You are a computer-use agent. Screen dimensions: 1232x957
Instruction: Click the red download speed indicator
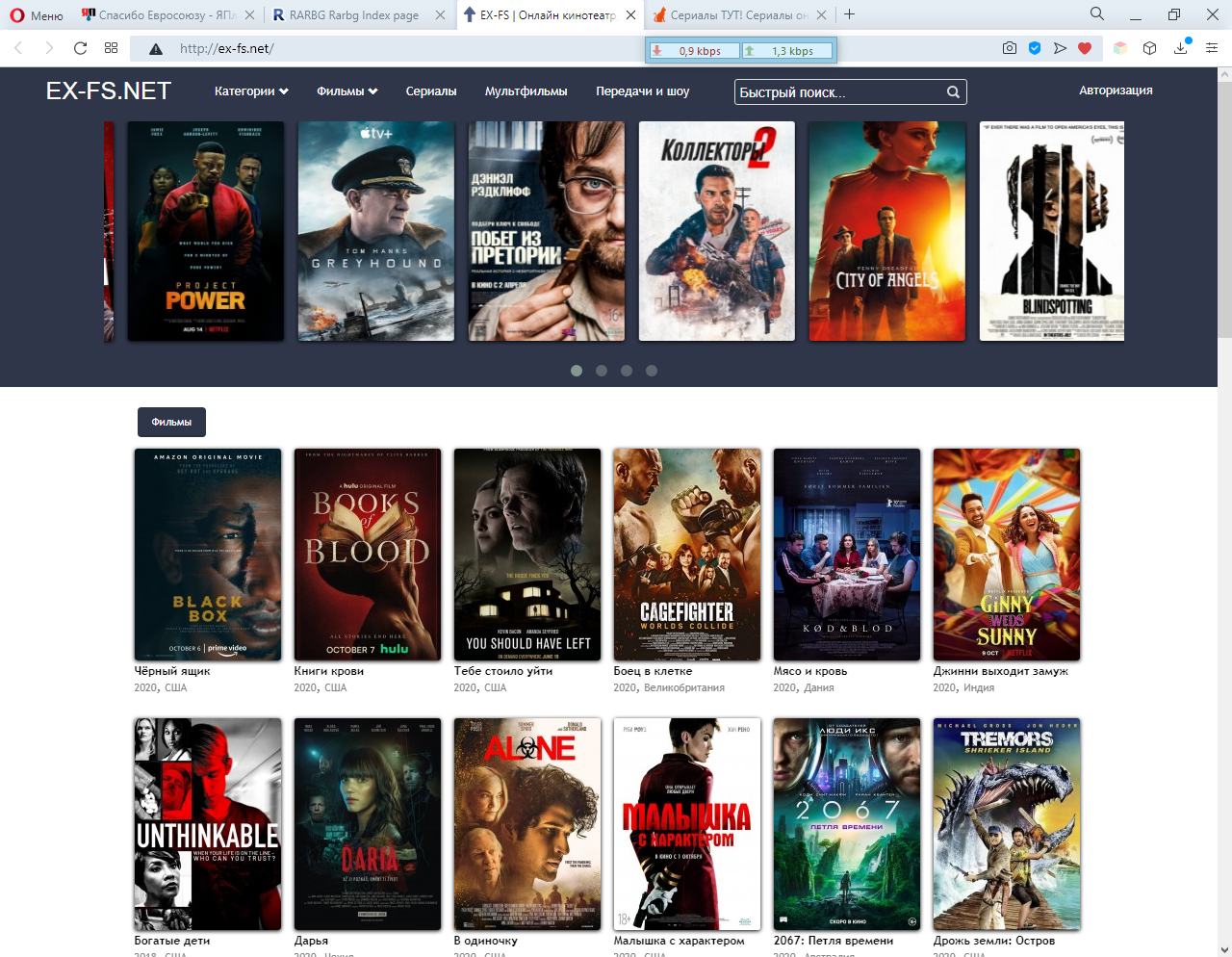(x=693, y=51)
